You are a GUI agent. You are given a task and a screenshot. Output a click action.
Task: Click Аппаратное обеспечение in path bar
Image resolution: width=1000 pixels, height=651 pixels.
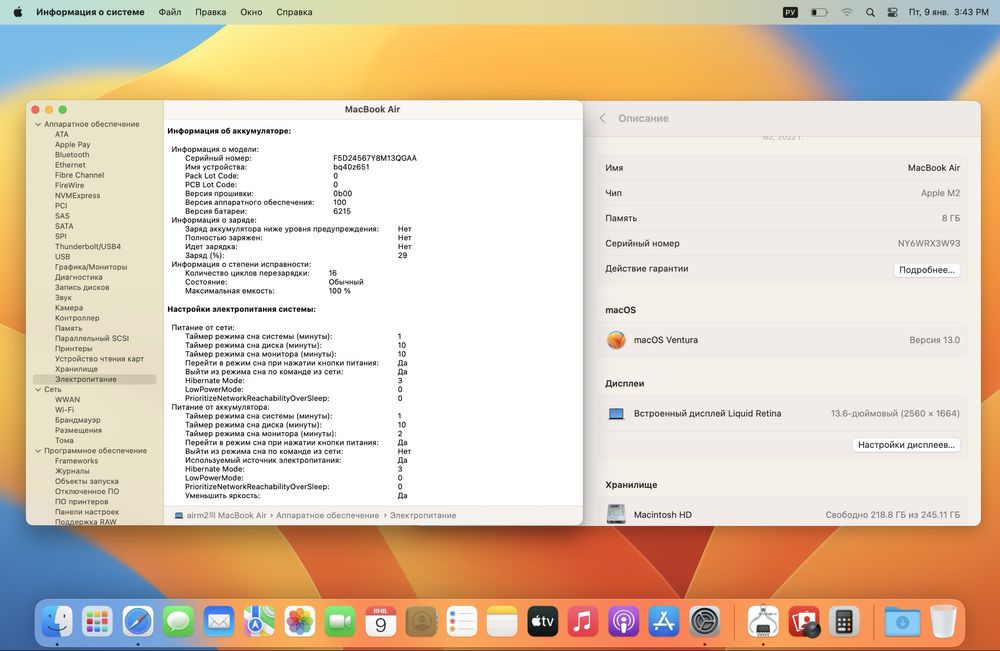pos(327,515)
